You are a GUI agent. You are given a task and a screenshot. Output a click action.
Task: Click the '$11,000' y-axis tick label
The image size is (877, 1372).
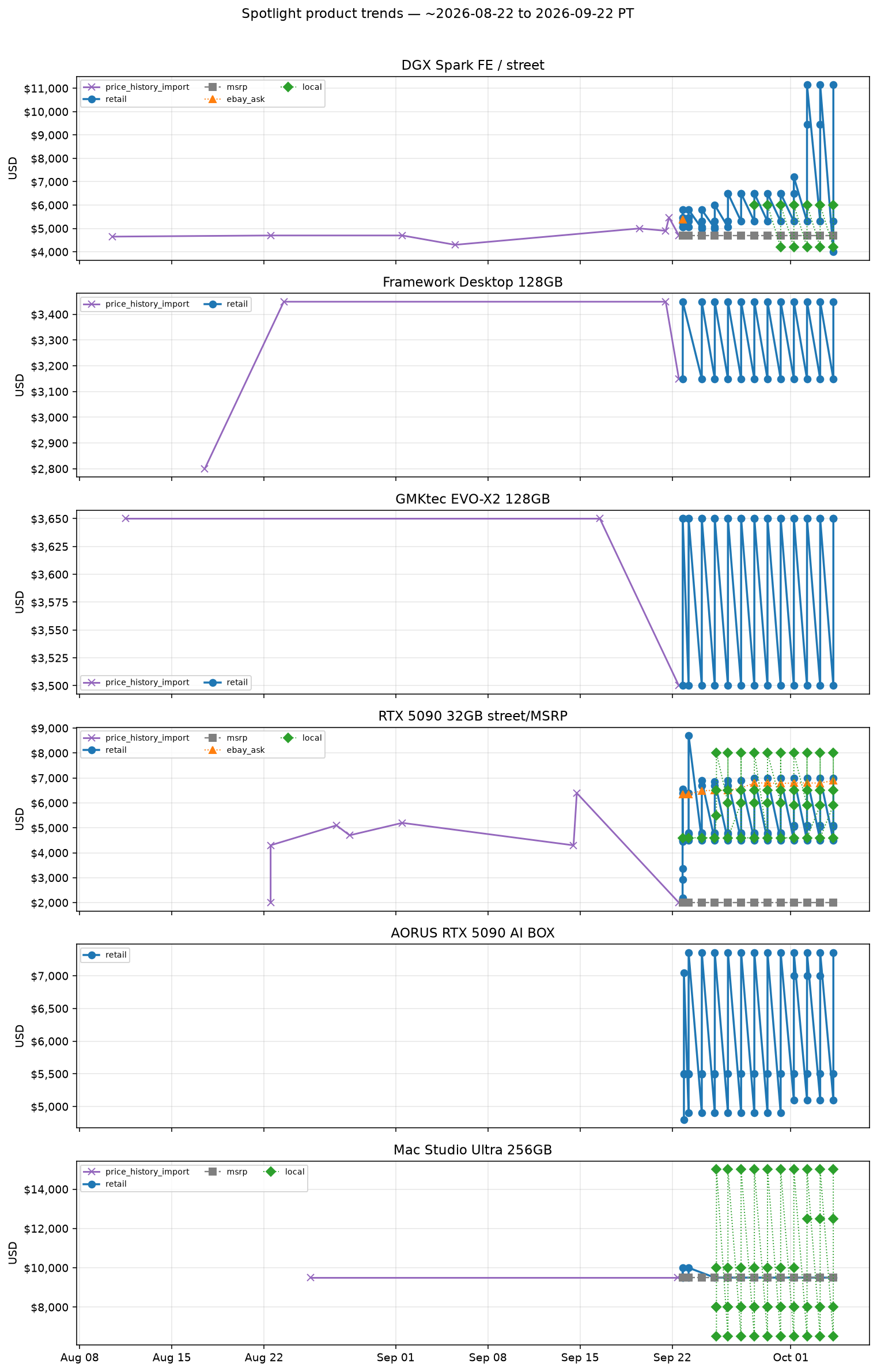point(46,88)
